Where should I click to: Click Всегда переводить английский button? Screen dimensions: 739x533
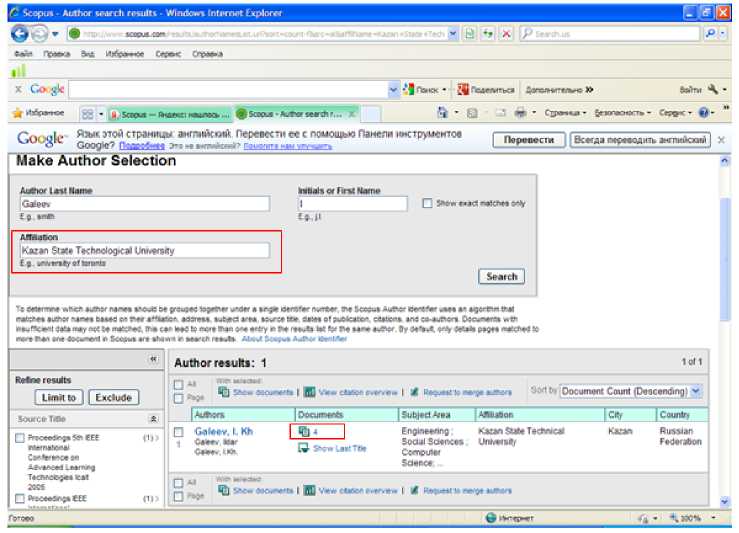pyautogui.click(x=640, y=140)
